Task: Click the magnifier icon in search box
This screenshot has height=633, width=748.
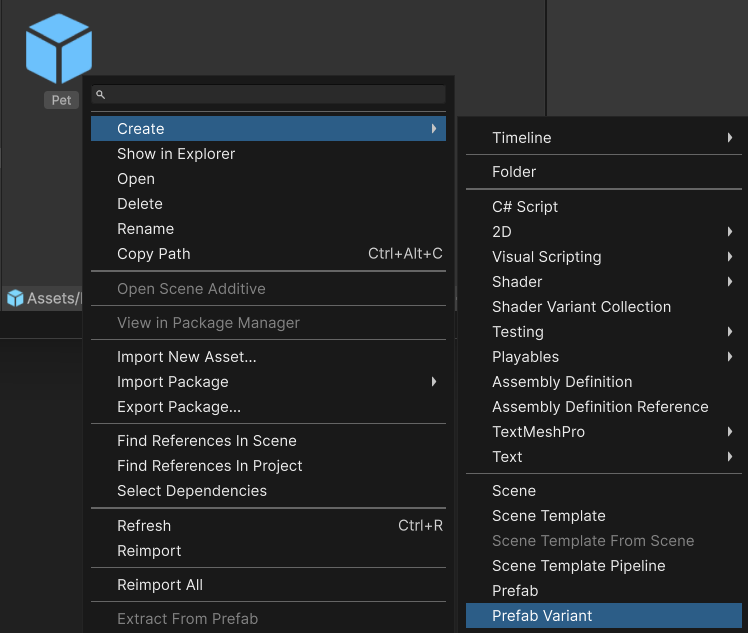Action: [100, 94]
